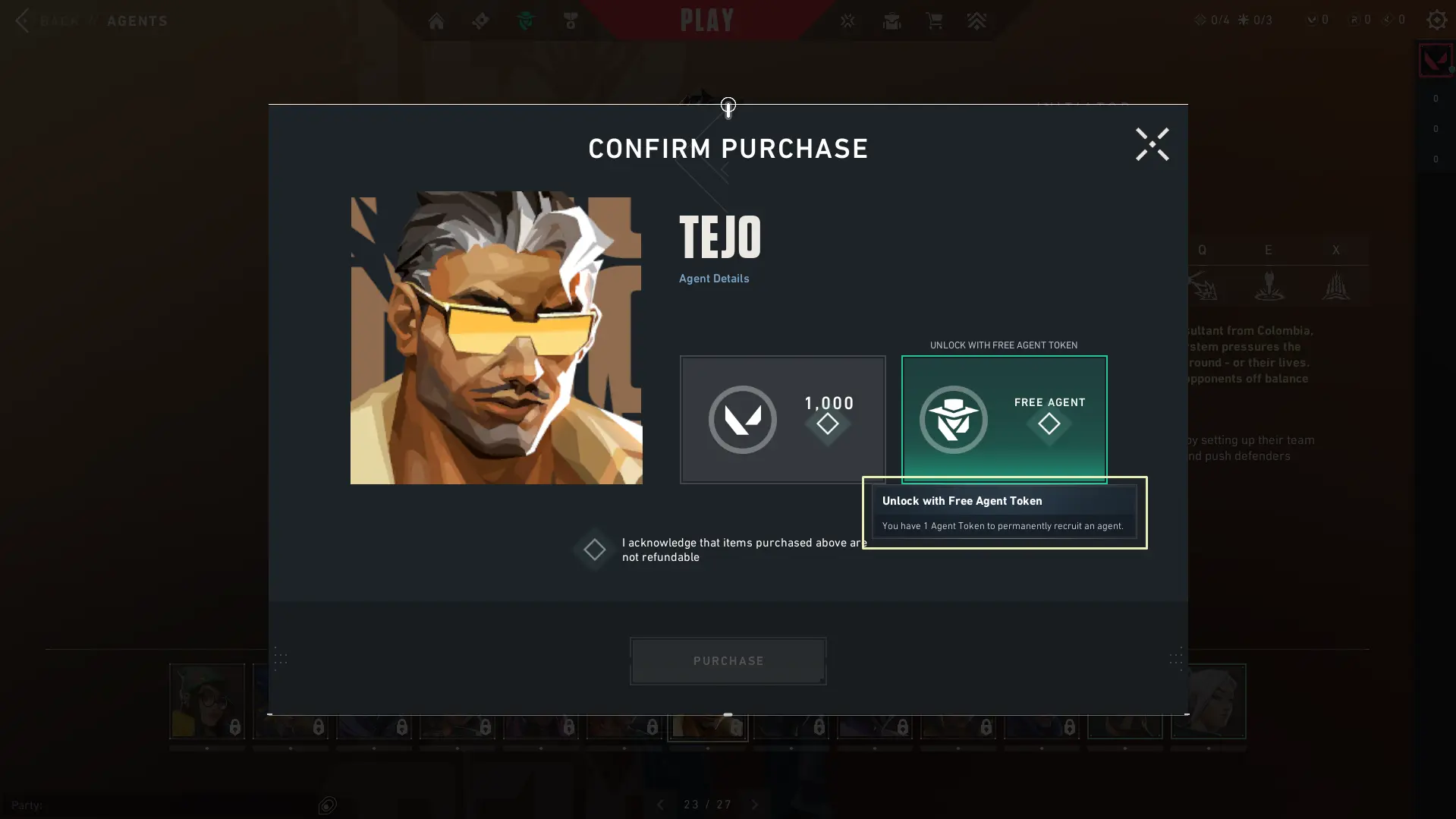Click the Home icon in top navigation
Image resolution: width=1456 pixels, height=819 pixels.
(436, 20)
